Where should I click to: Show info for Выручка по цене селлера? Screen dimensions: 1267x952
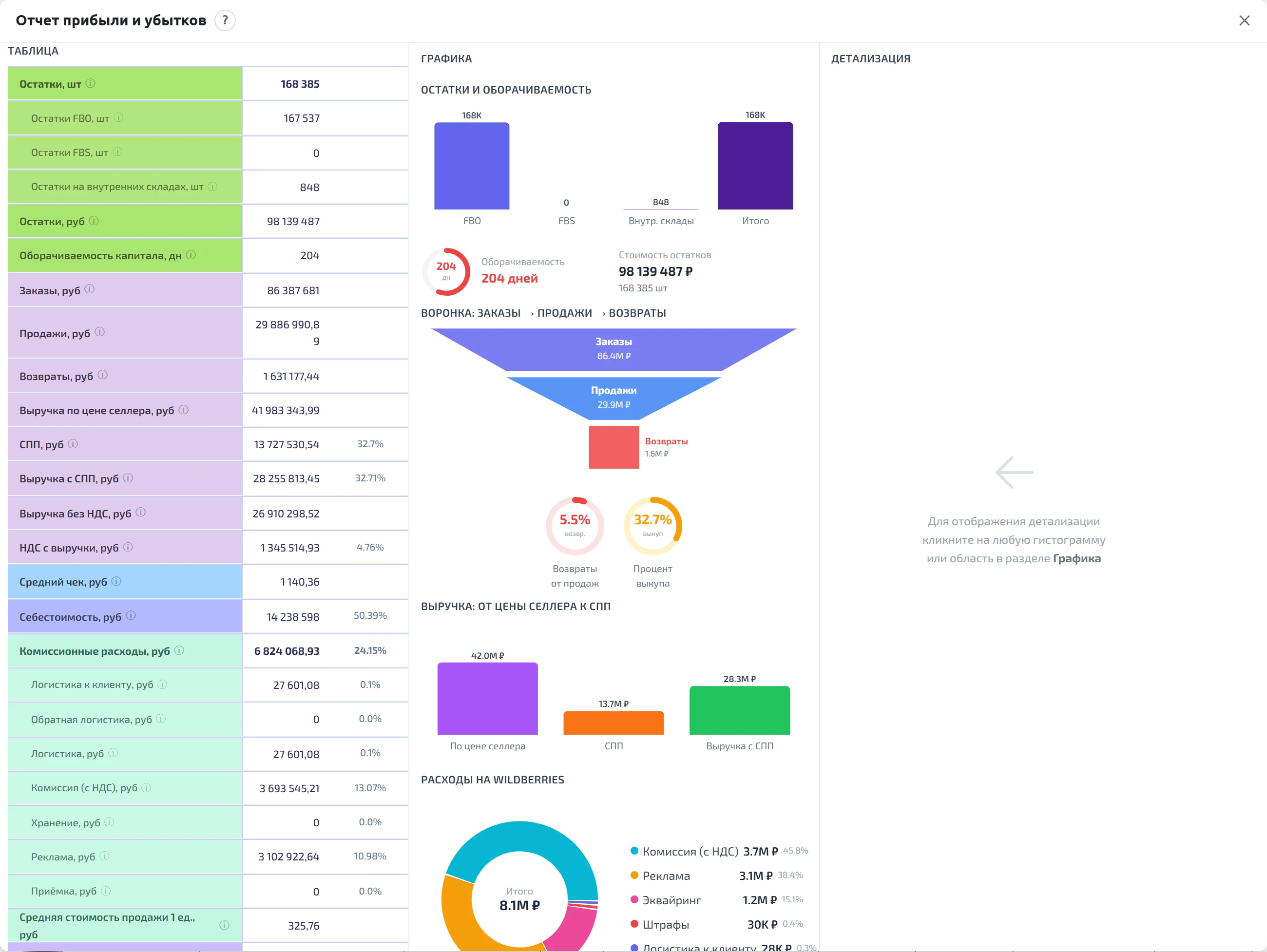pos(183,410)
